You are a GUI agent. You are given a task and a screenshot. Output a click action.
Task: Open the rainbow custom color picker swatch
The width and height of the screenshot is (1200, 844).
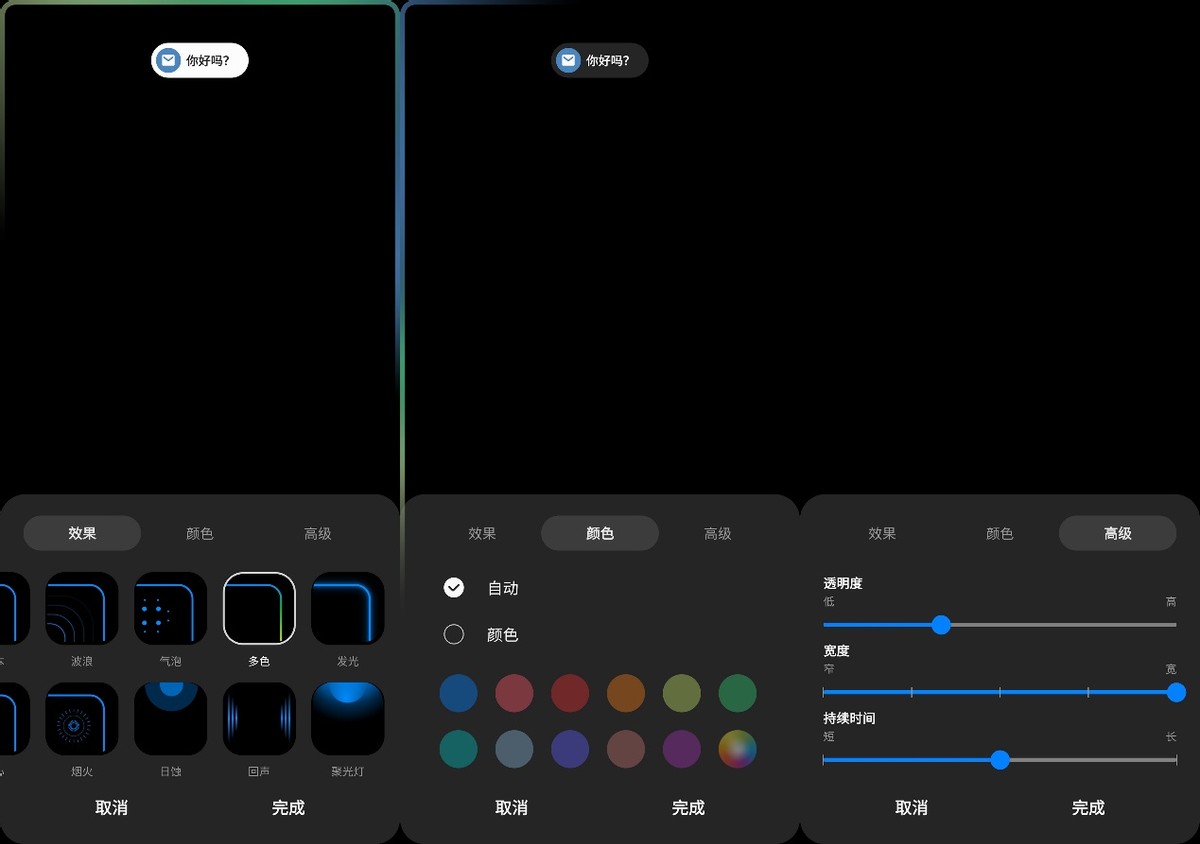(738, 749)
